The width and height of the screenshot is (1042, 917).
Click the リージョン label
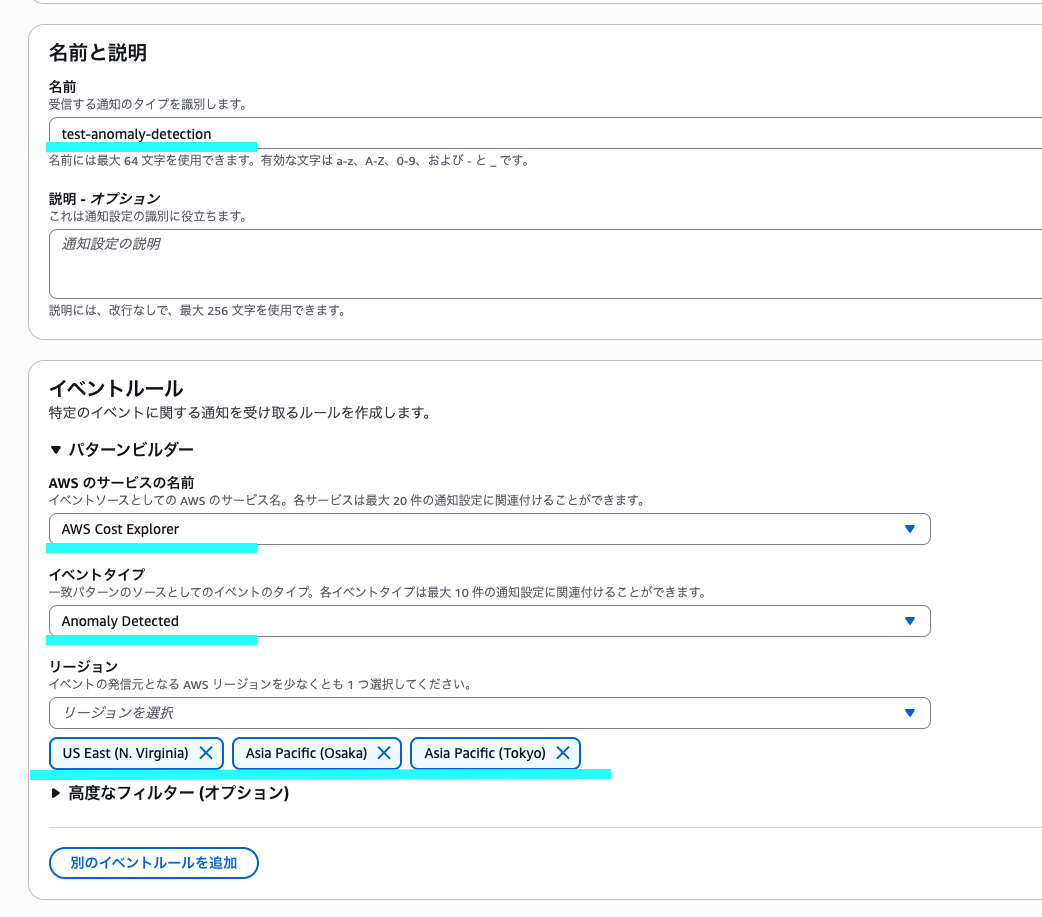(x=83, y=666)
